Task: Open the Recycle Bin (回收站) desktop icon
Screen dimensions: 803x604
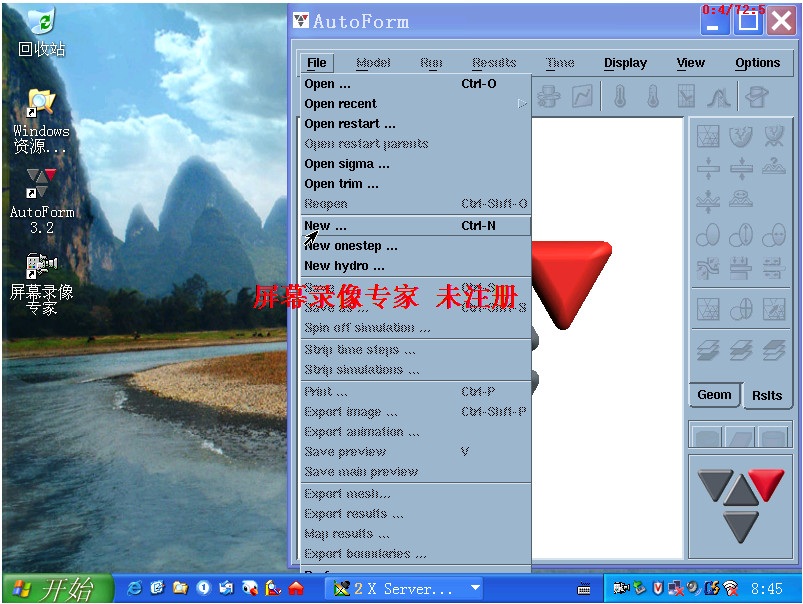Action: pyautogui.click(x=42, y=33)
